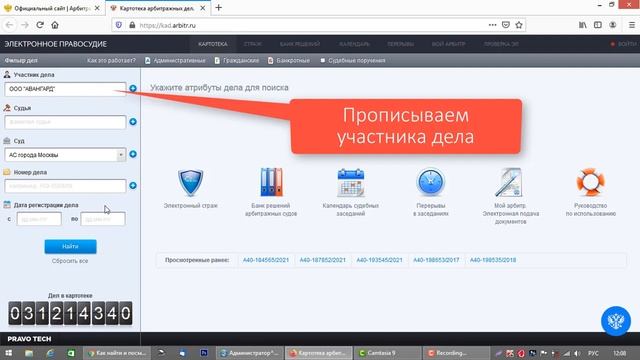Click the Участник дела input with ООО "АВАНГАРД"
Image resolution: width=640 pixels, height=360 pixels.
pyautogui.click(x=65, y=89)
